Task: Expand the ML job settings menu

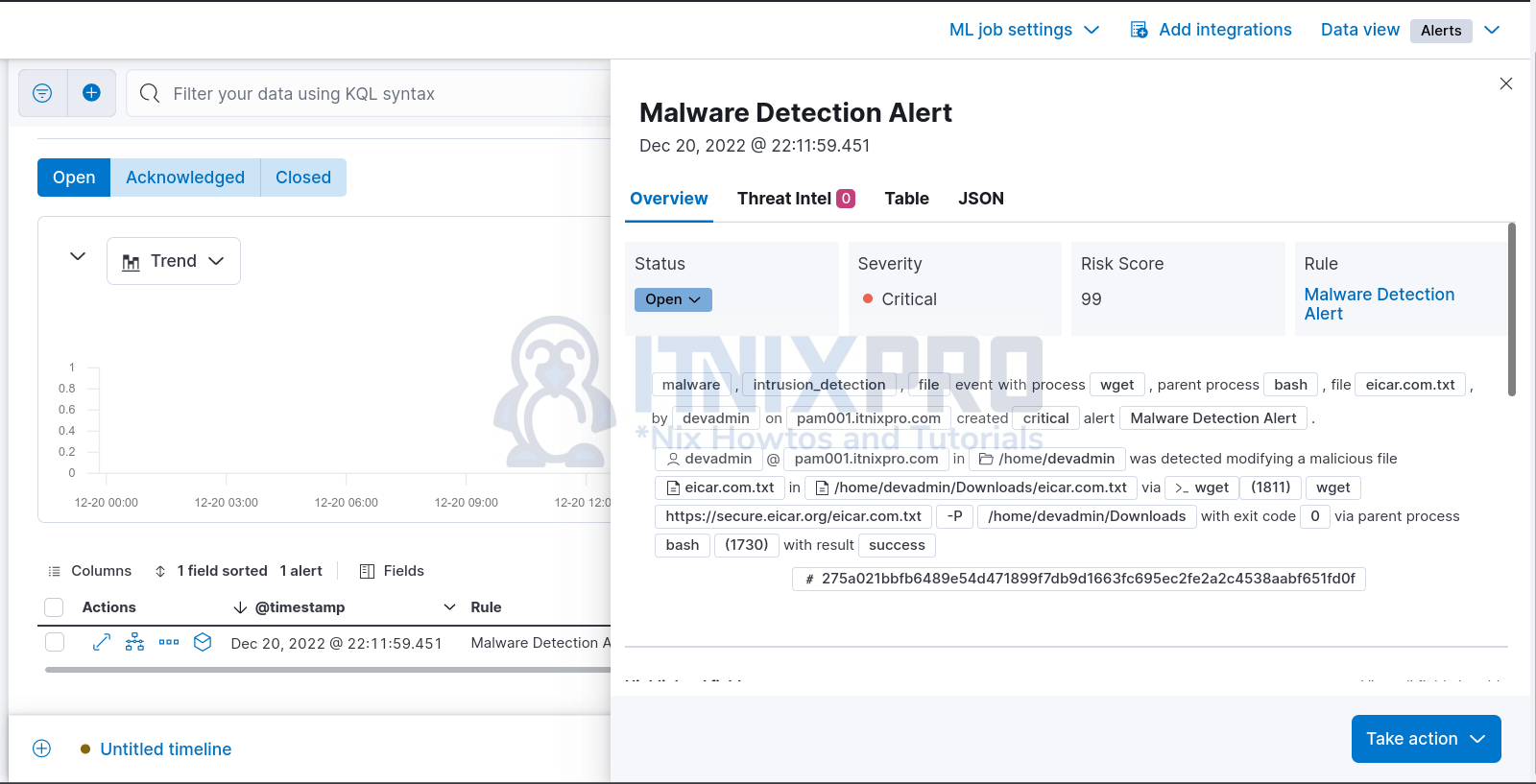Action: pos(1023,30)
